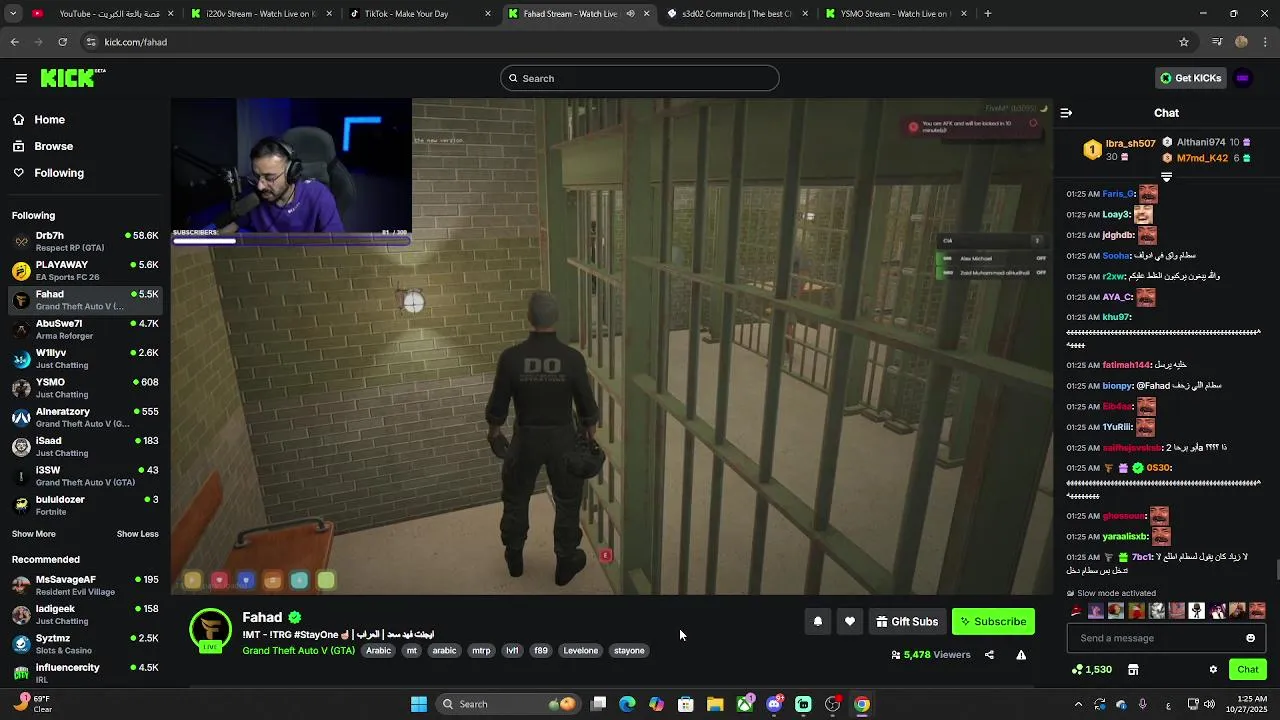The width and height of the screenshot is (1280, 720).
Task: Click the Gift Subs button
Action: (907, 621)
